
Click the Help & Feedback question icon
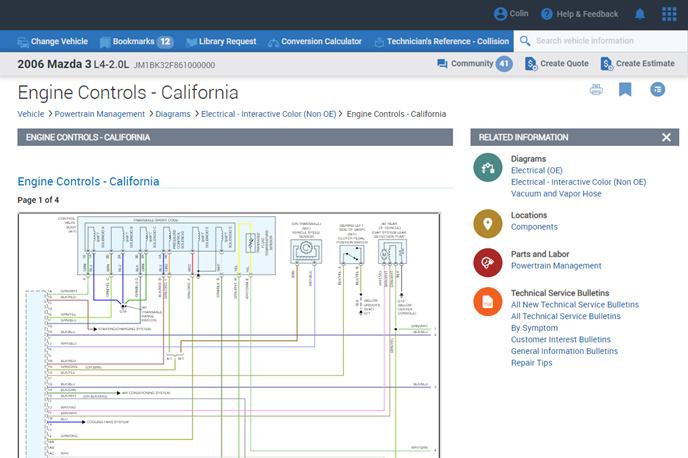pyautogui.click(x=547, y=14)
